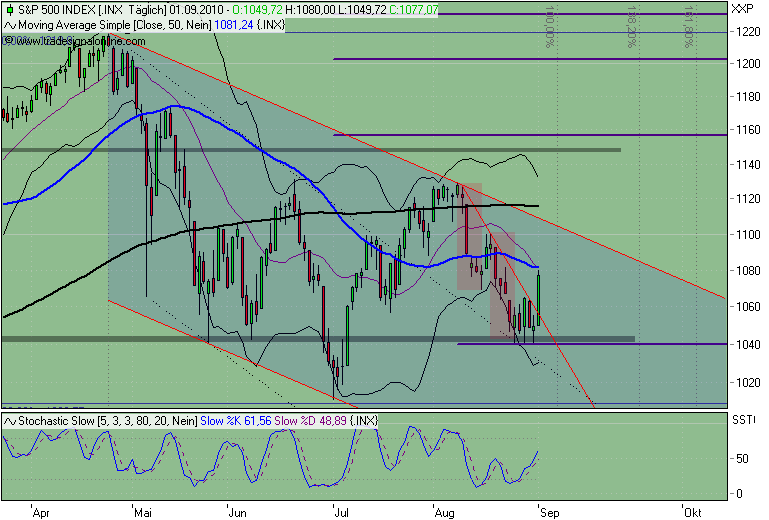
Task: Click the XXP label at top right
Action: [742, 9]
